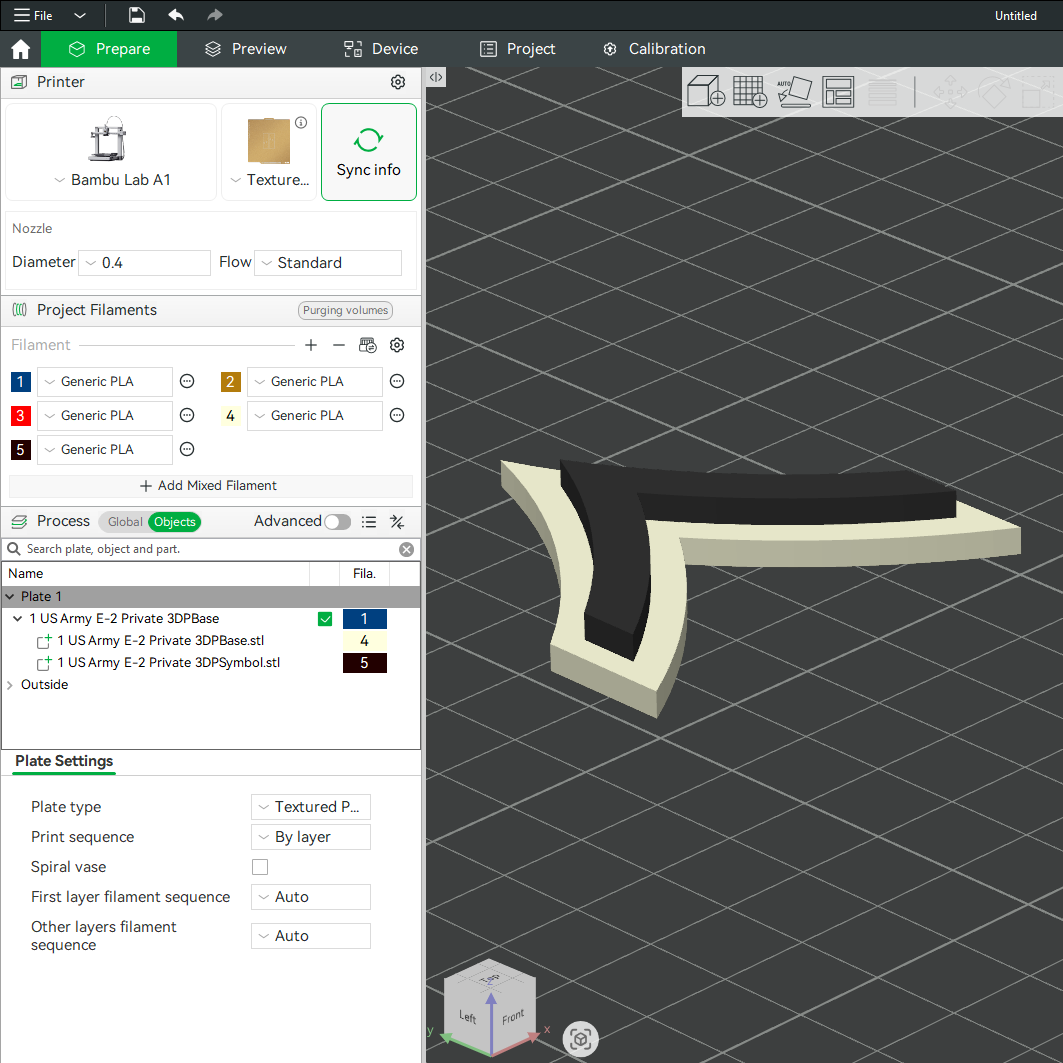Open printer settings gear icon
Viewport: 1063px width, 1063px height.
click(x=398, y=82)
